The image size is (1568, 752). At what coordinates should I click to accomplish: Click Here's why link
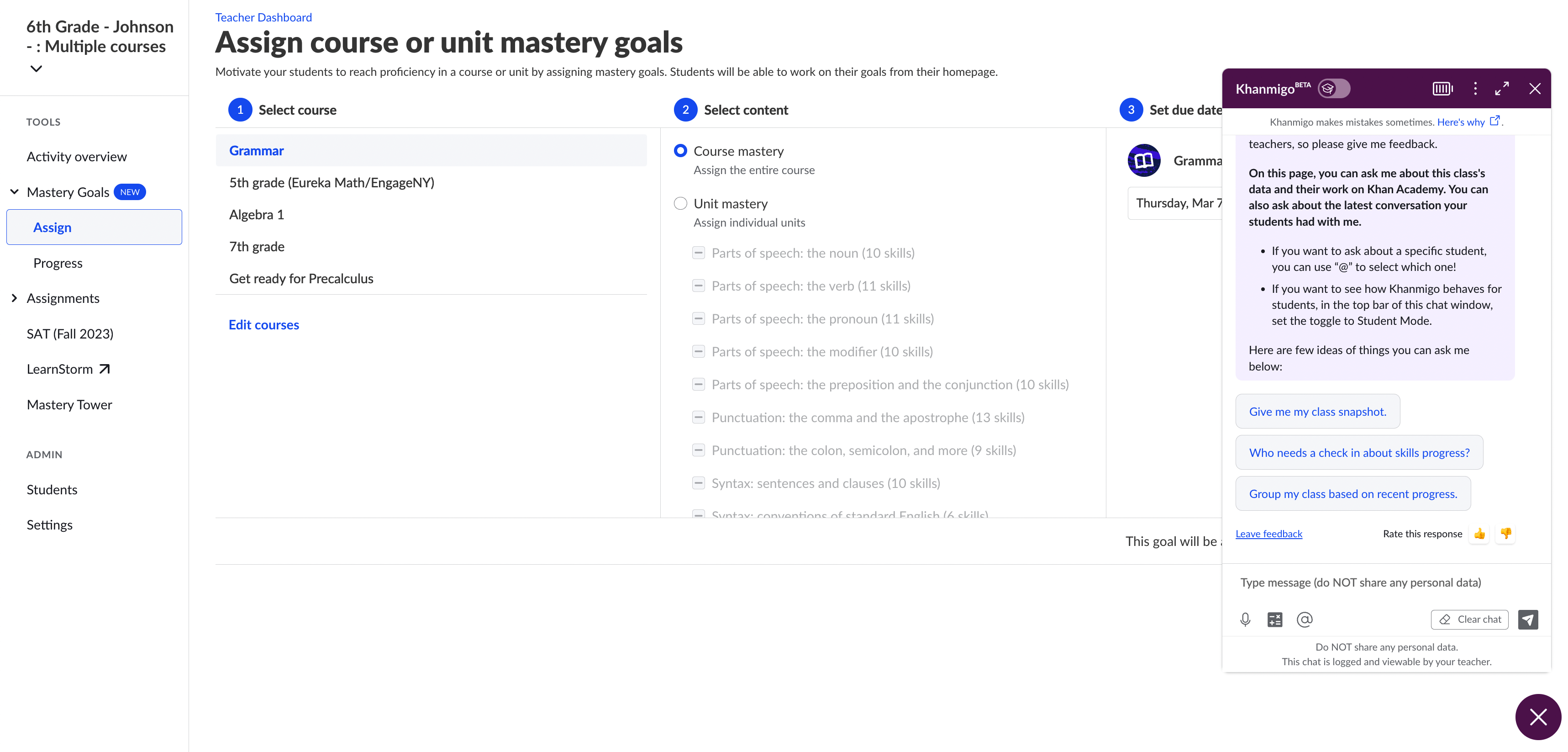pos(1461,122)
